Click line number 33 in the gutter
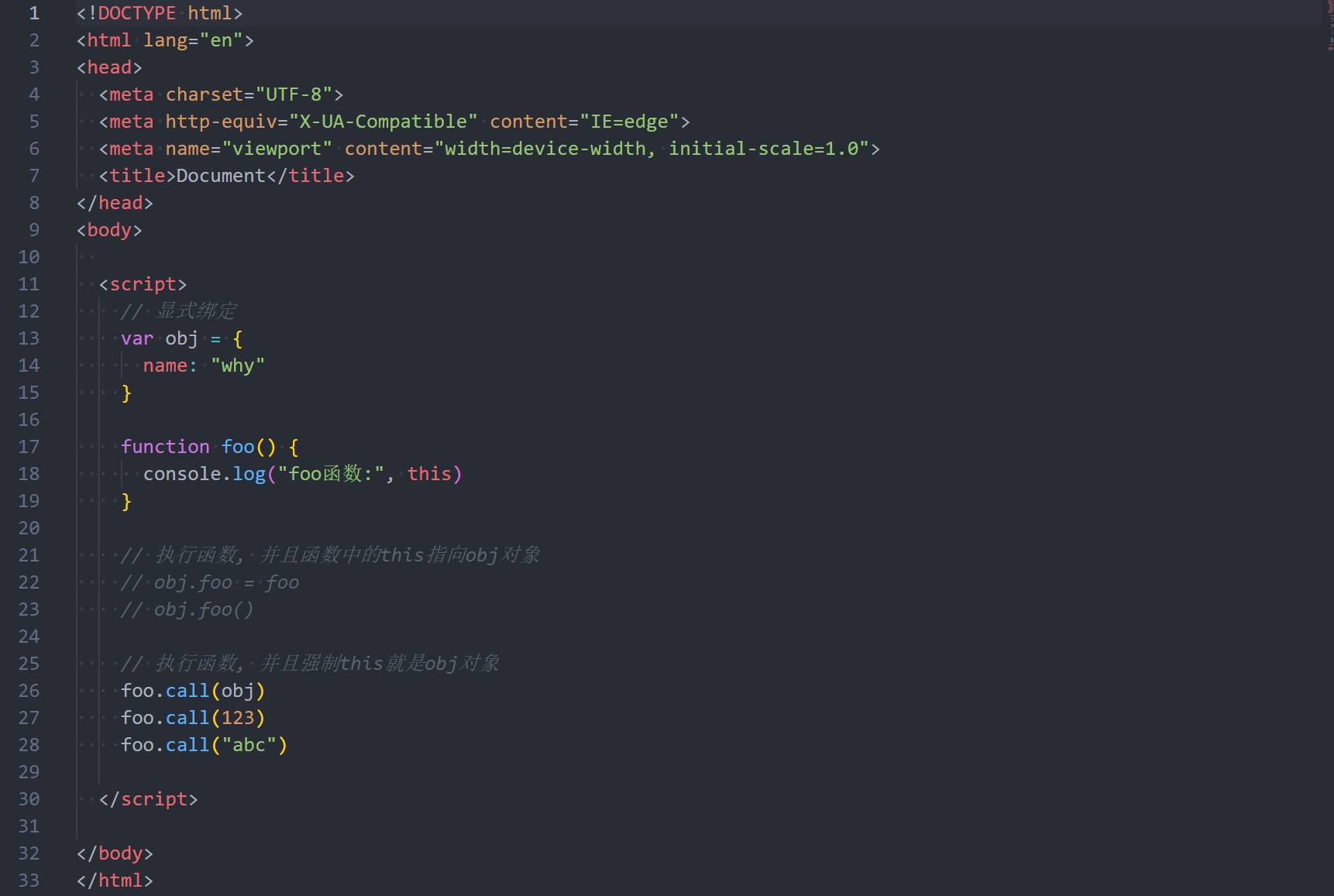 pyautogui.click(x=29, y=881)
